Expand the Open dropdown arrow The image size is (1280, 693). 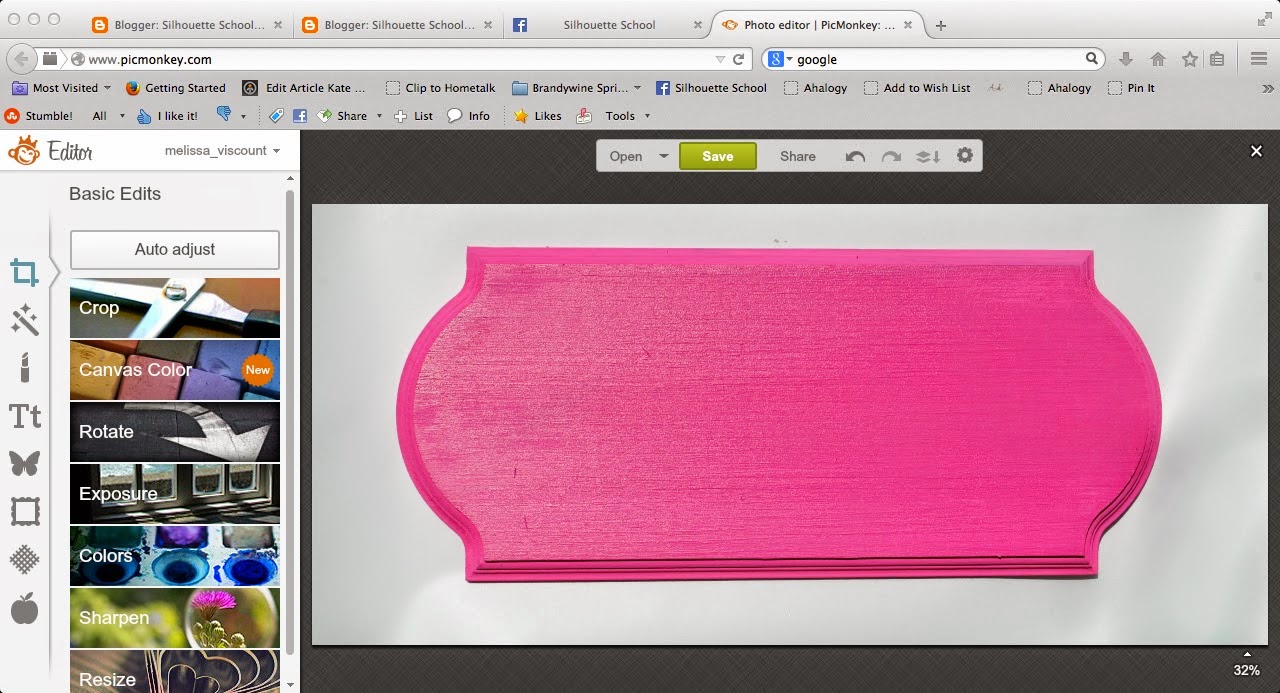tap(663, 157)
